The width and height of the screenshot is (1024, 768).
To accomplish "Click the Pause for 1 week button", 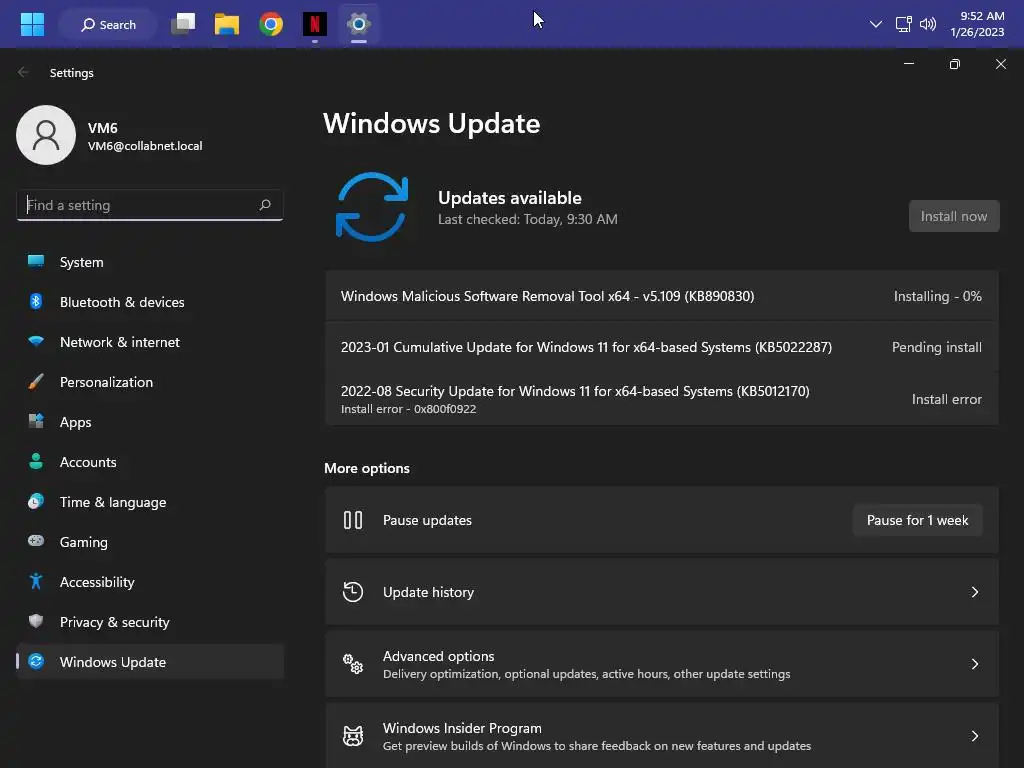I will click(x=917, y=520).
